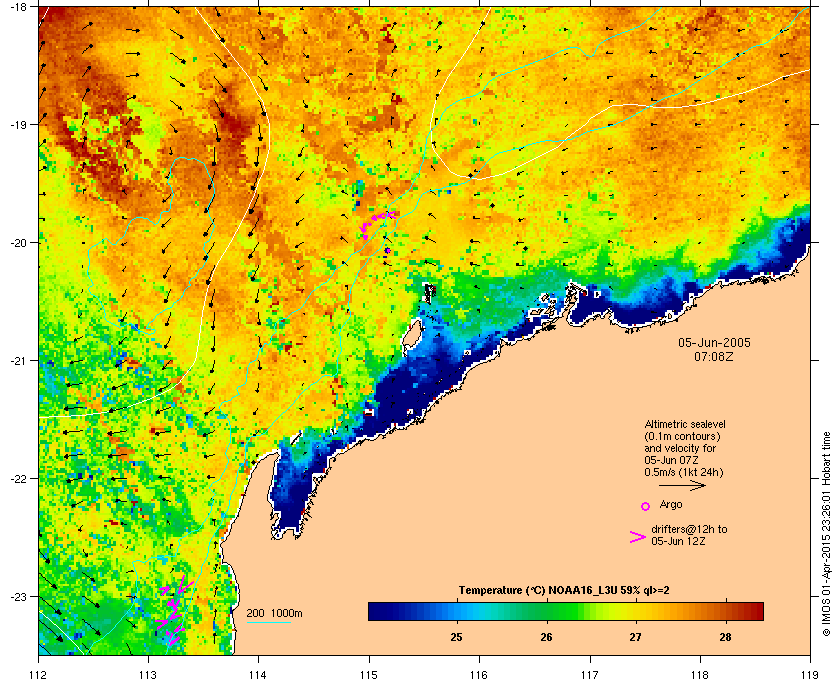
Task: Click the velocity scale arrow in legend
Action: (x=682, y=485)
